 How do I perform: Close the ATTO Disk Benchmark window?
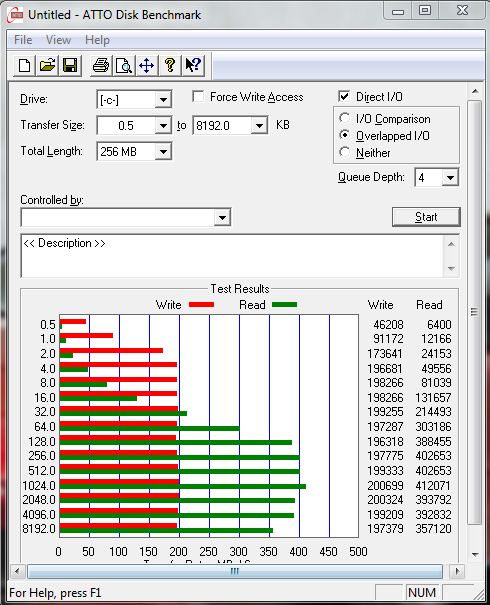click(462, 10)
